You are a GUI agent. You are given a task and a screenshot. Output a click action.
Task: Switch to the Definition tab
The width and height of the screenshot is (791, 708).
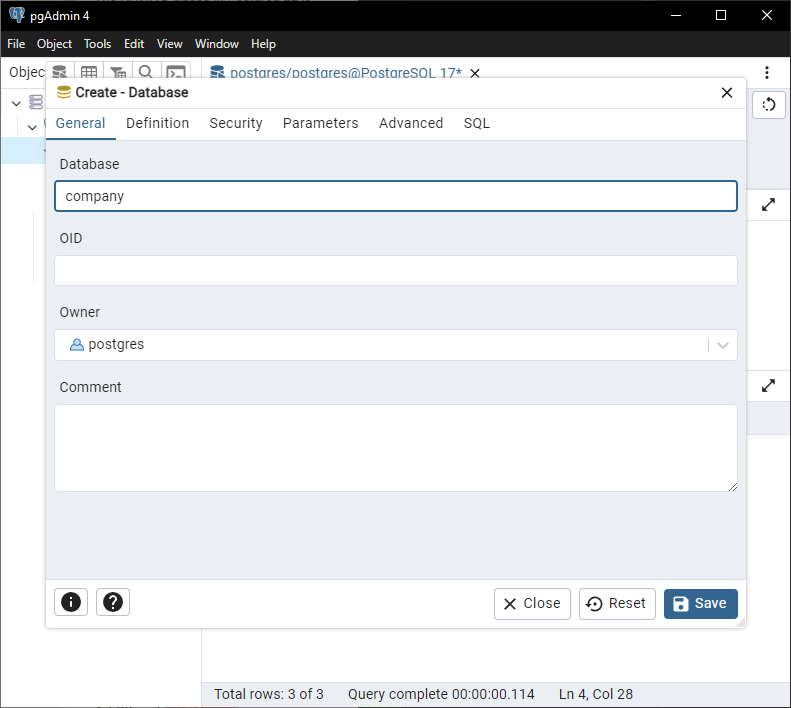[157, 123]
